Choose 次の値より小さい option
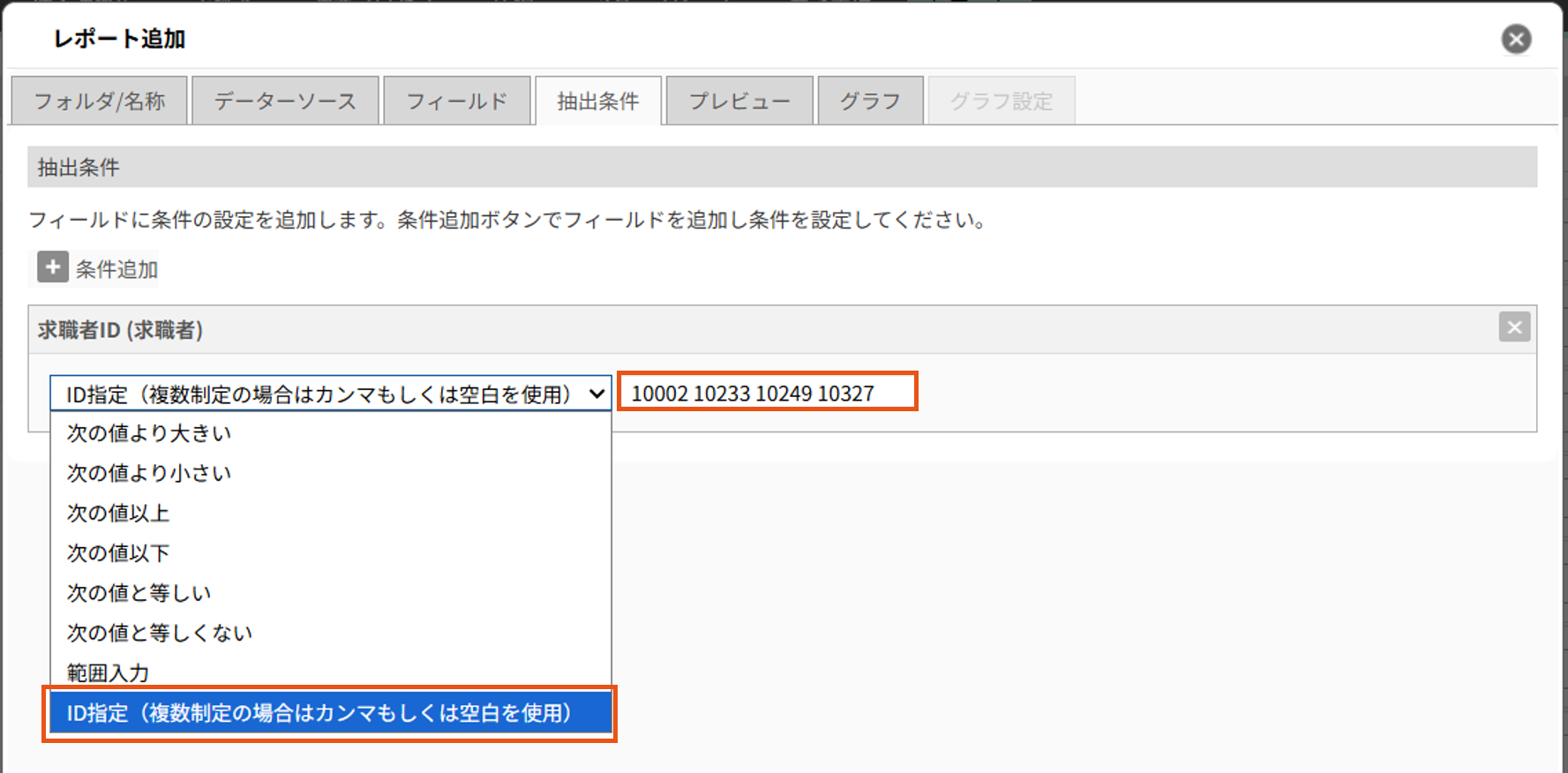Screen dimensions: 1568x773 click(x=331, y=473)
